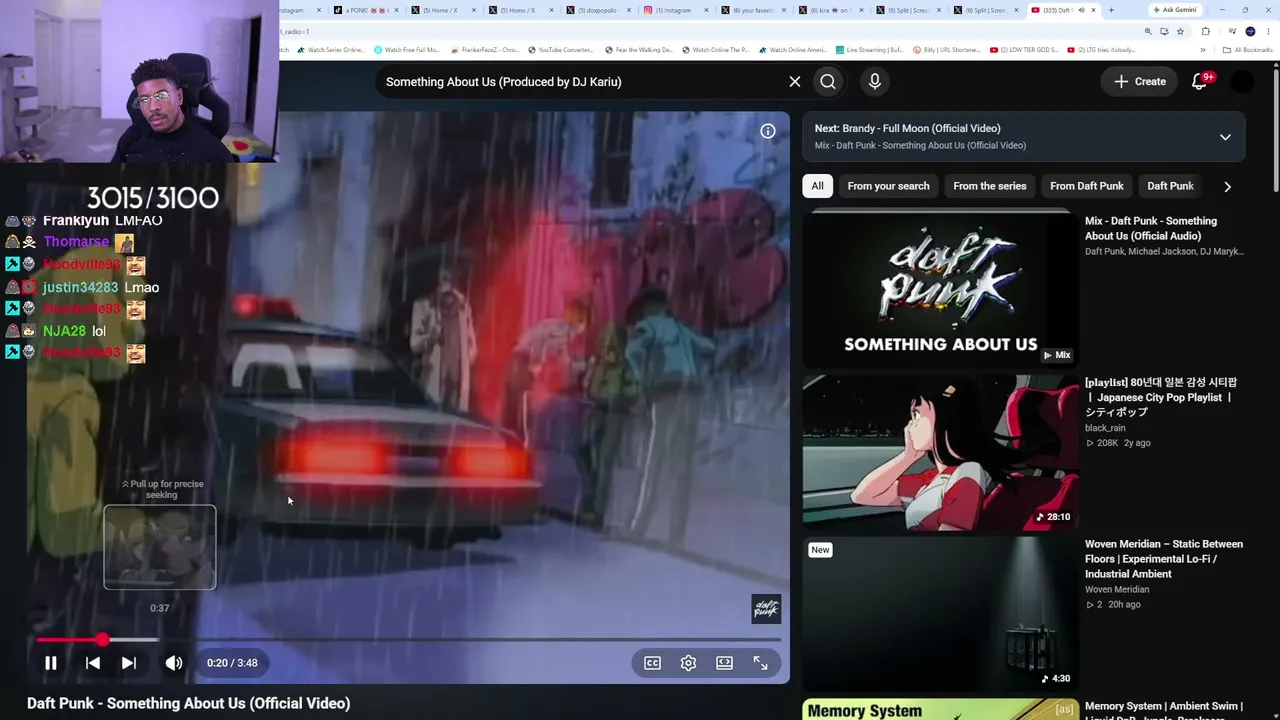Image resolution: width=1280 pixels, height=720 pixels.
Task: Show video info card icon
Action: 768,131
